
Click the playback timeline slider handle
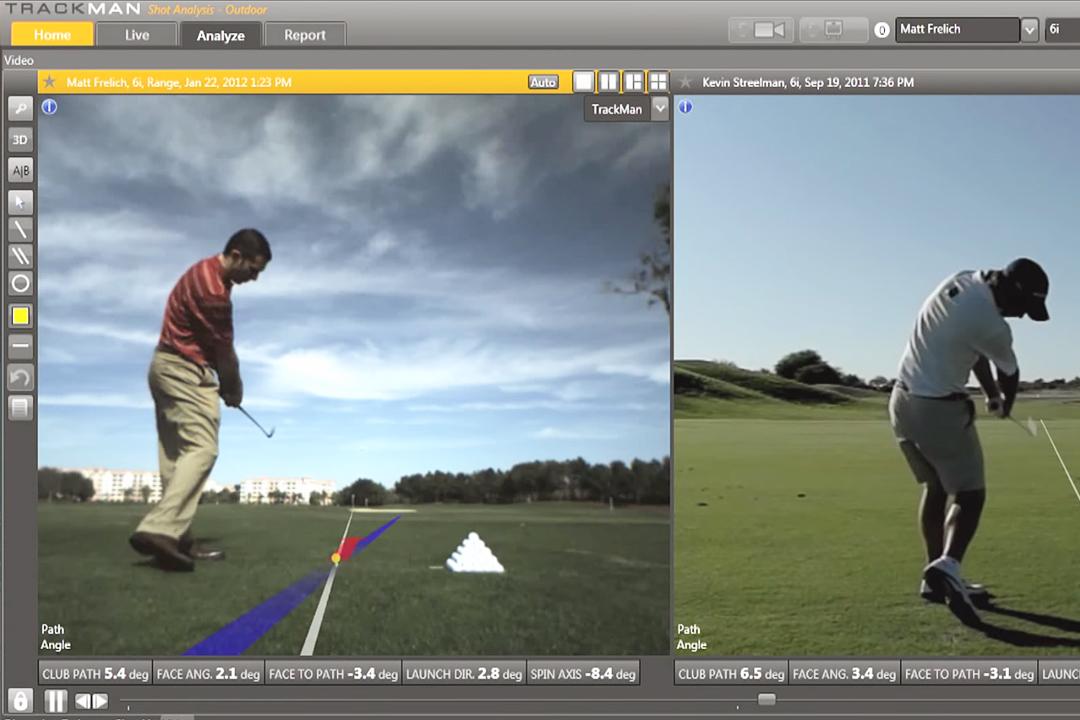tap(767, 699)
